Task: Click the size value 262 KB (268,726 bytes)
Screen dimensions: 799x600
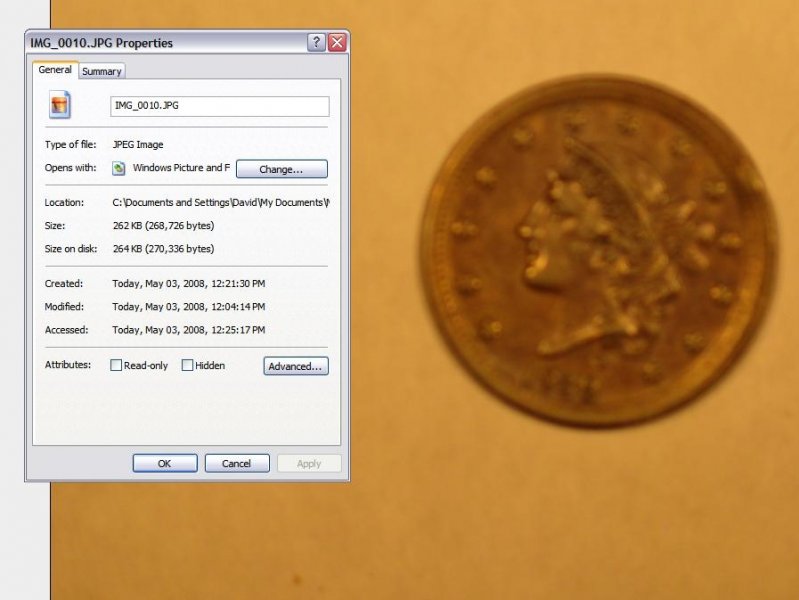Action: (x=163, y=225)
